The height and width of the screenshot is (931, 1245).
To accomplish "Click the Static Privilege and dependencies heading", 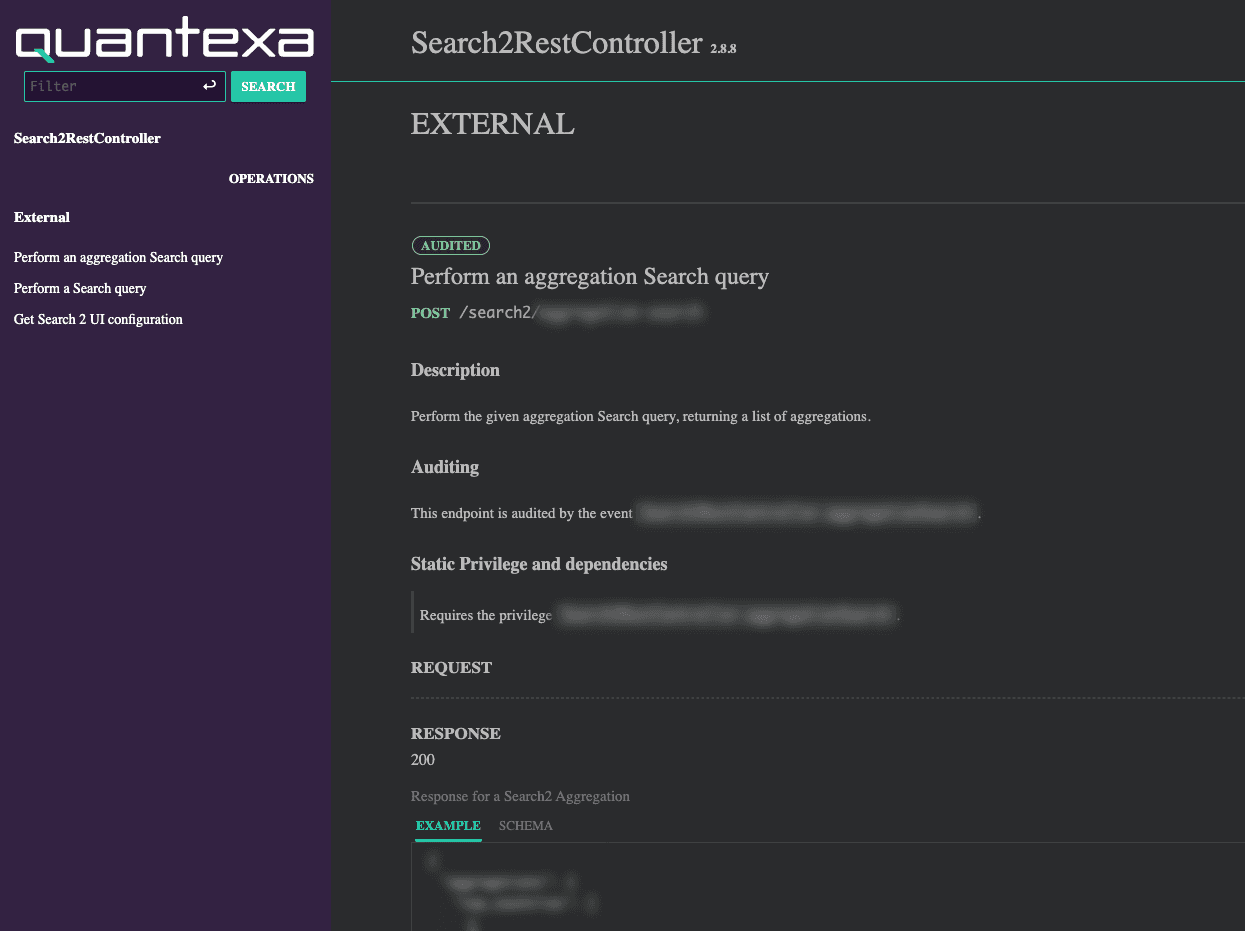I will 538,563.
